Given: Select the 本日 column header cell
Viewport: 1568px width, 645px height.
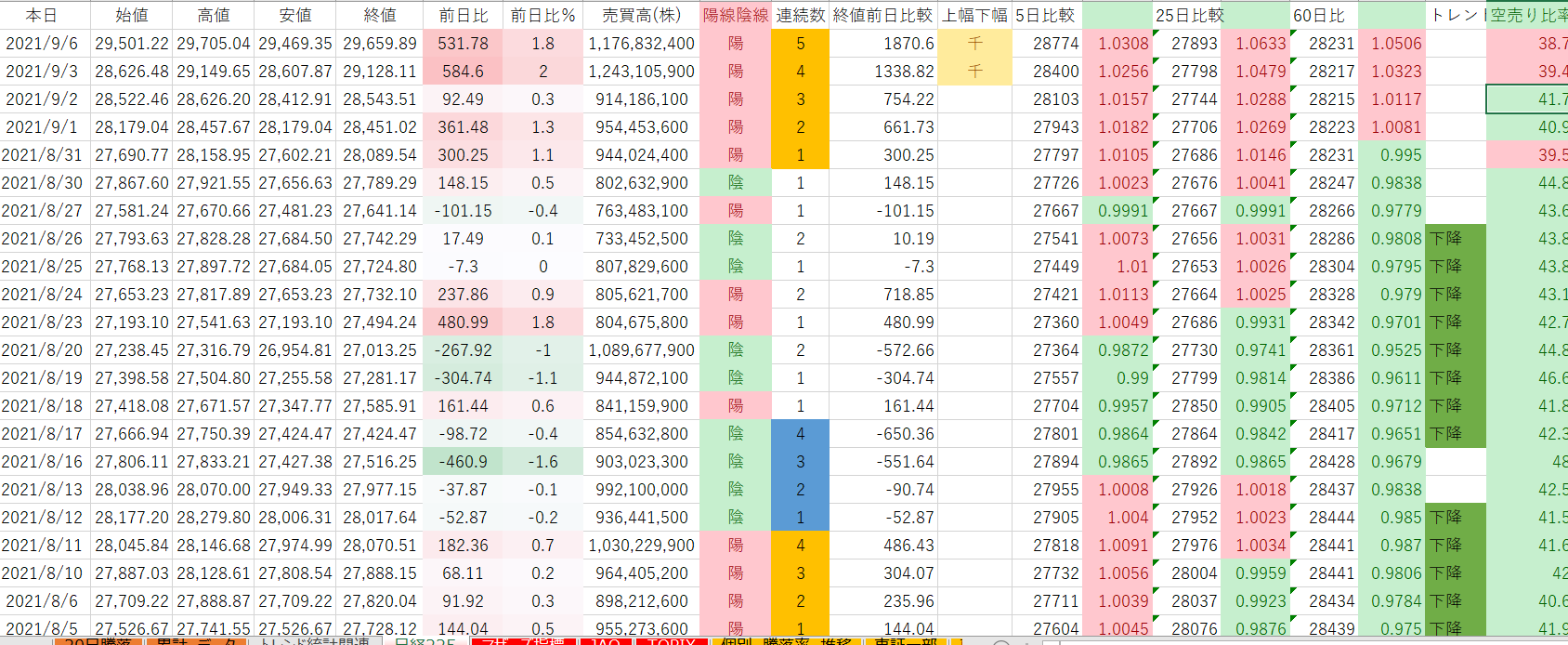Looking at the screenshot, I should click(x=45, y=15).
